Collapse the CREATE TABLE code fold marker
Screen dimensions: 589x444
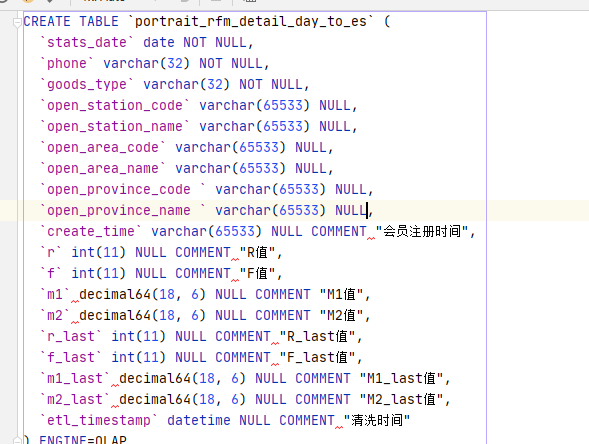17,22
